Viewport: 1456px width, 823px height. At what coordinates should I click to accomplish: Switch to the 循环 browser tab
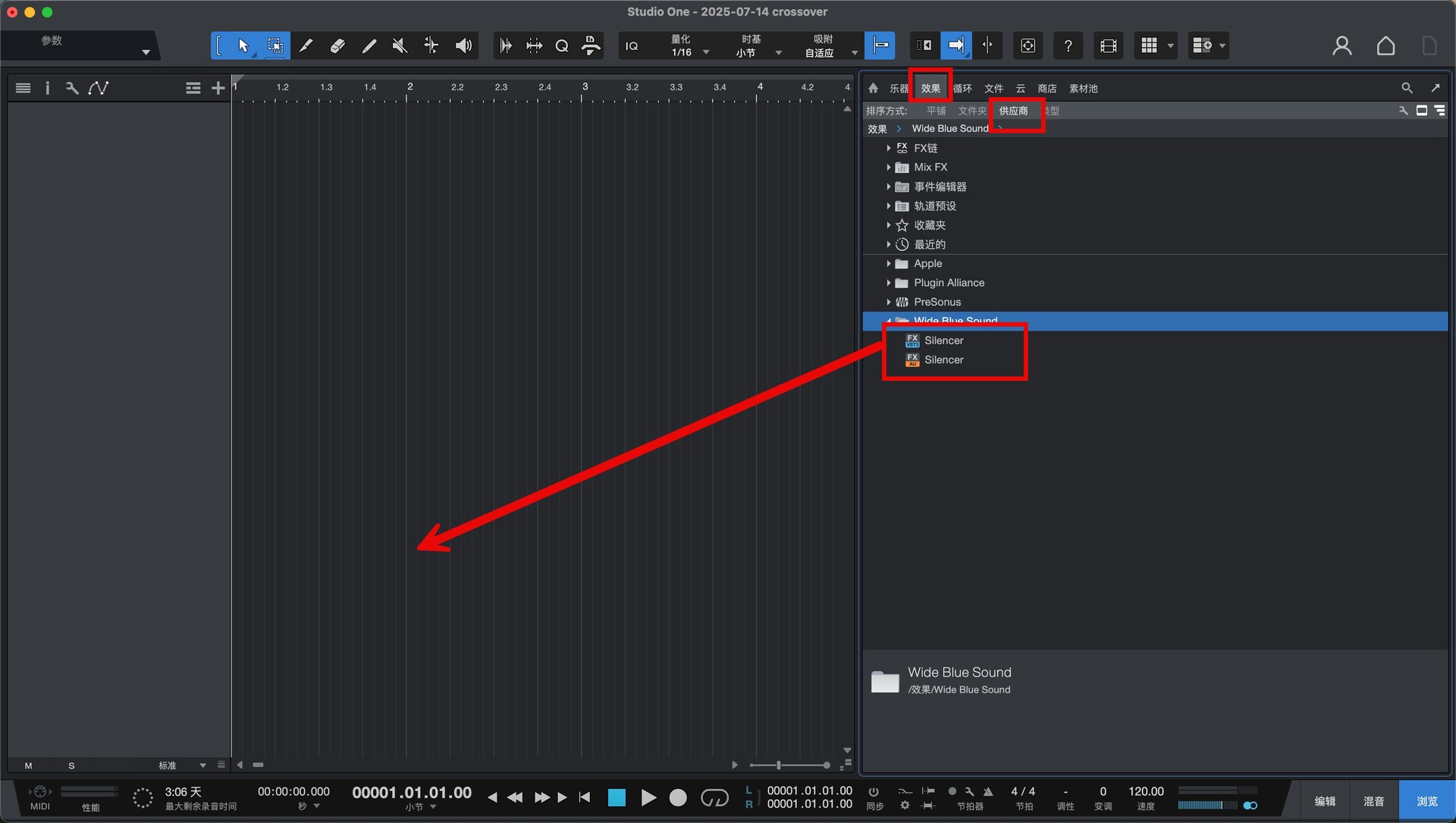(x=963, y=89)
